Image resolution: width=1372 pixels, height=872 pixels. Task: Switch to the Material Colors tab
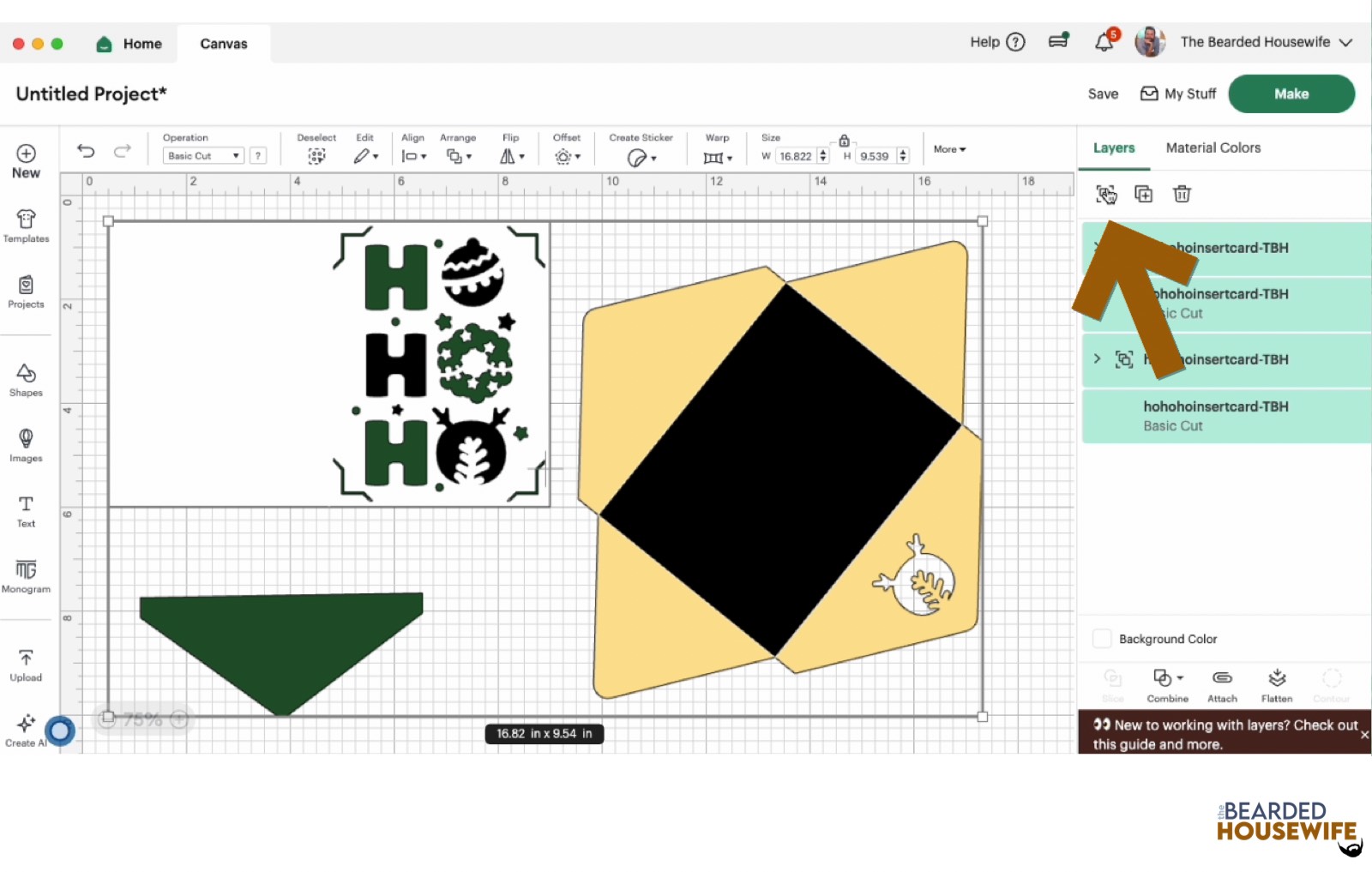coord(1213,147)
